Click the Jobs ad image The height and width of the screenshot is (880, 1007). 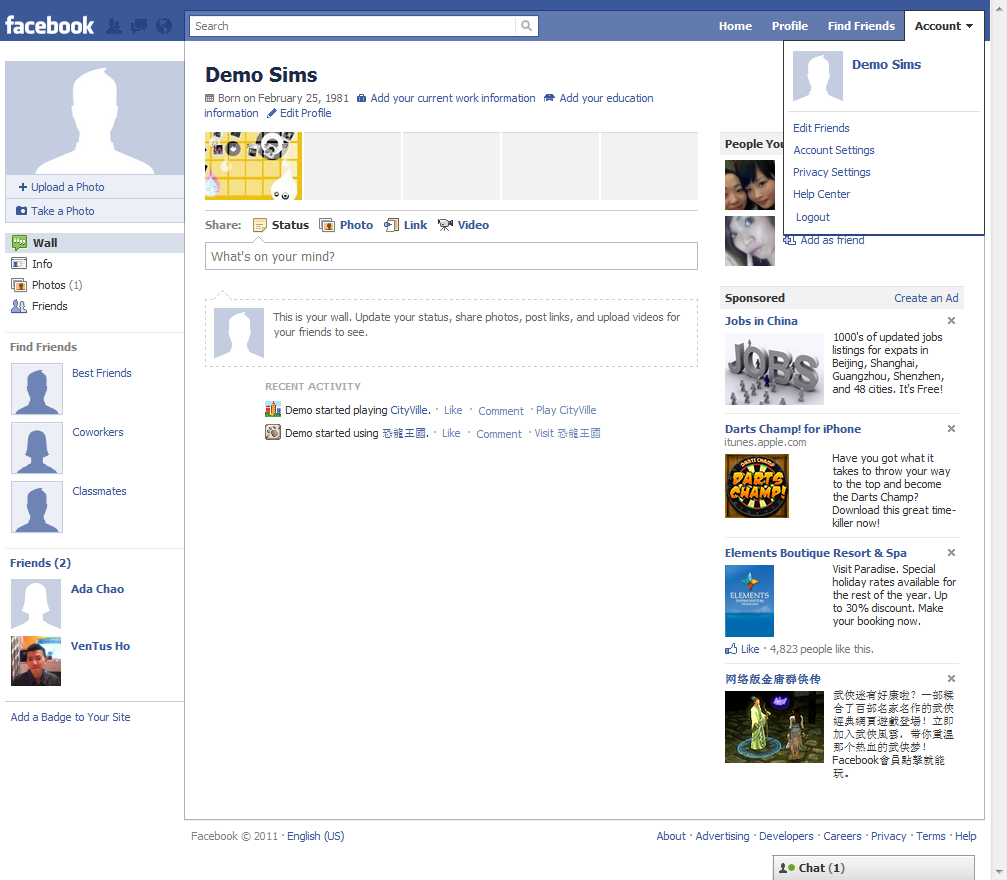774,369
